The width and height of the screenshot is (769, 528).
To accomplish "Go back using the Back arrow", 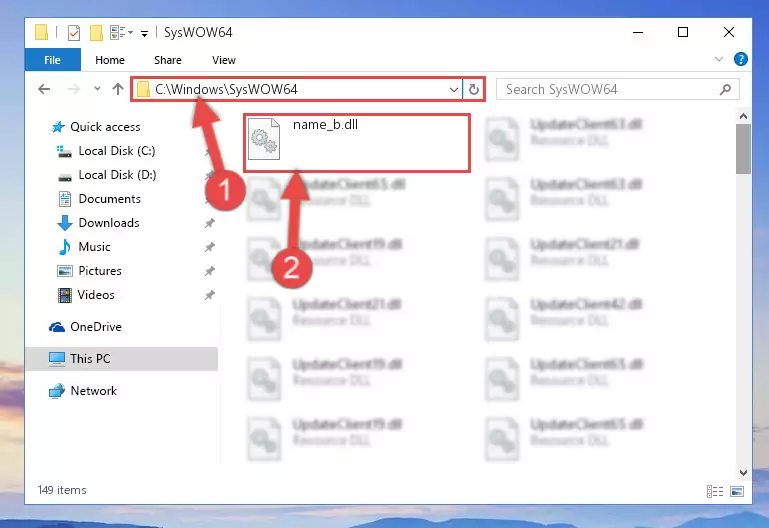I will click(x=44, y=89).
